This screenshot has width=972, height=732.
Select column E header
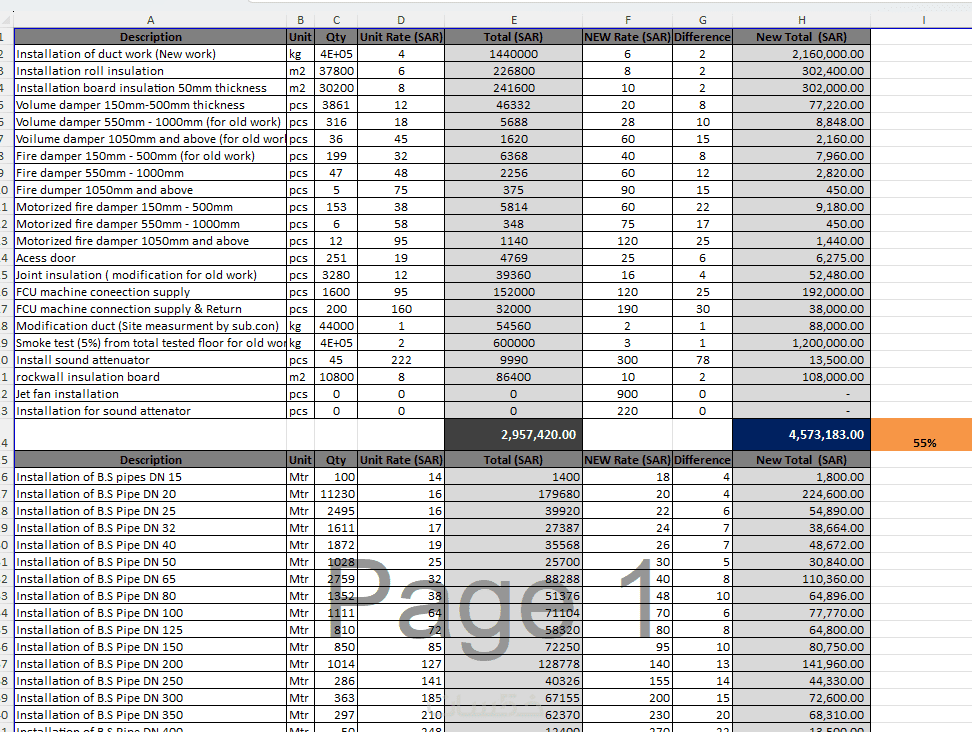coord(513,20)
